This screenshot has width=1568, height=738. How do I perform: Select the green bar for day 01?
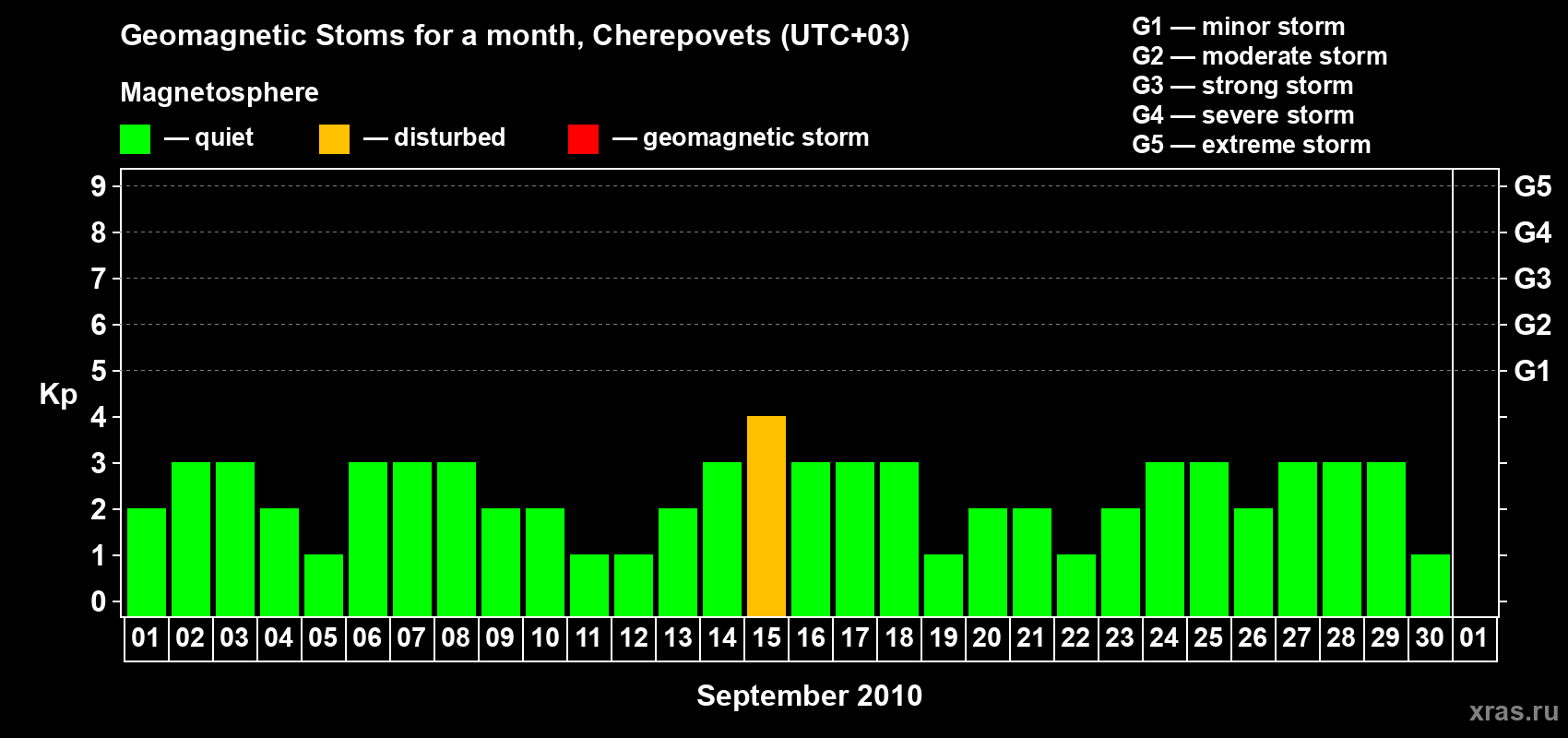pyautogui.click(x=147, y=562)
